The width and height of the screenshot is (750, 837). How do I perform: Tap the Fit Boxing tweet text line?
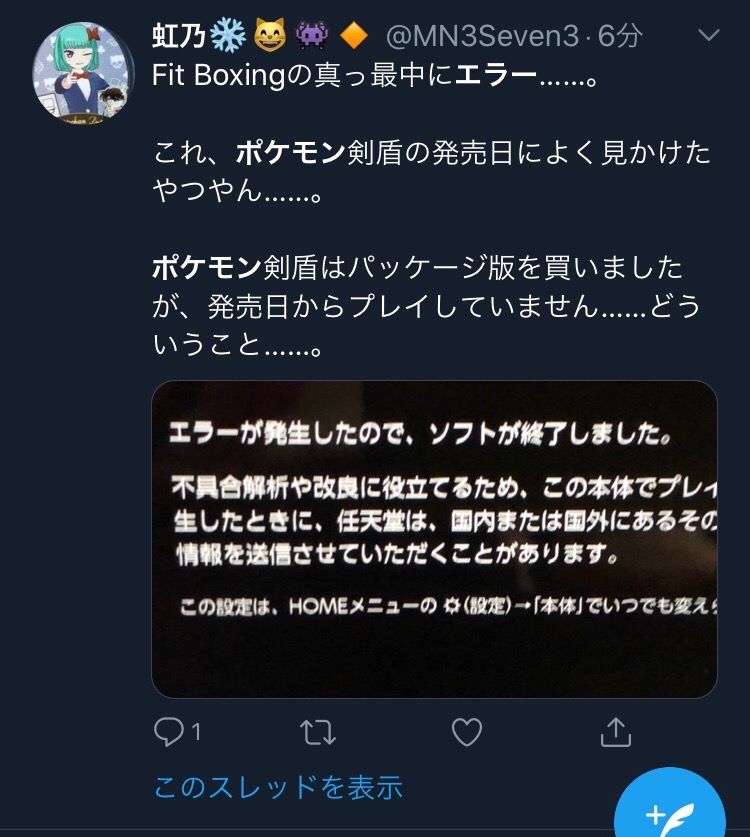pyautogui.click(x=375, y=75)
